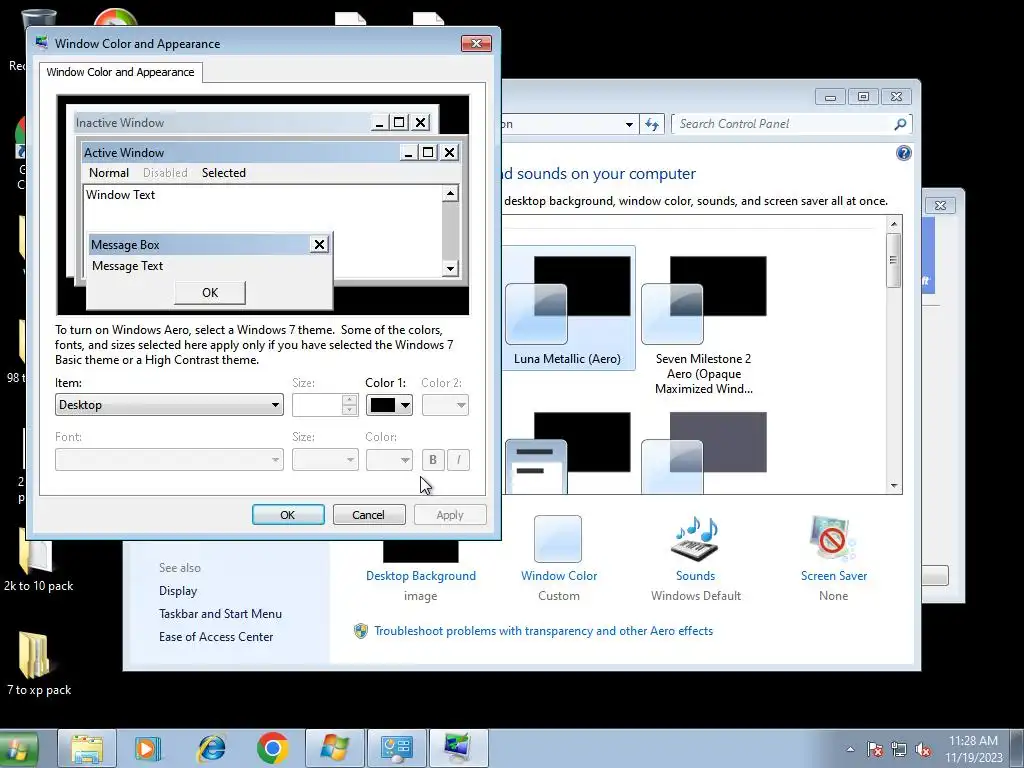Click preview scrollbar up arrow
This screenshot has height=768, width=1024.
[x=450, y=193]
